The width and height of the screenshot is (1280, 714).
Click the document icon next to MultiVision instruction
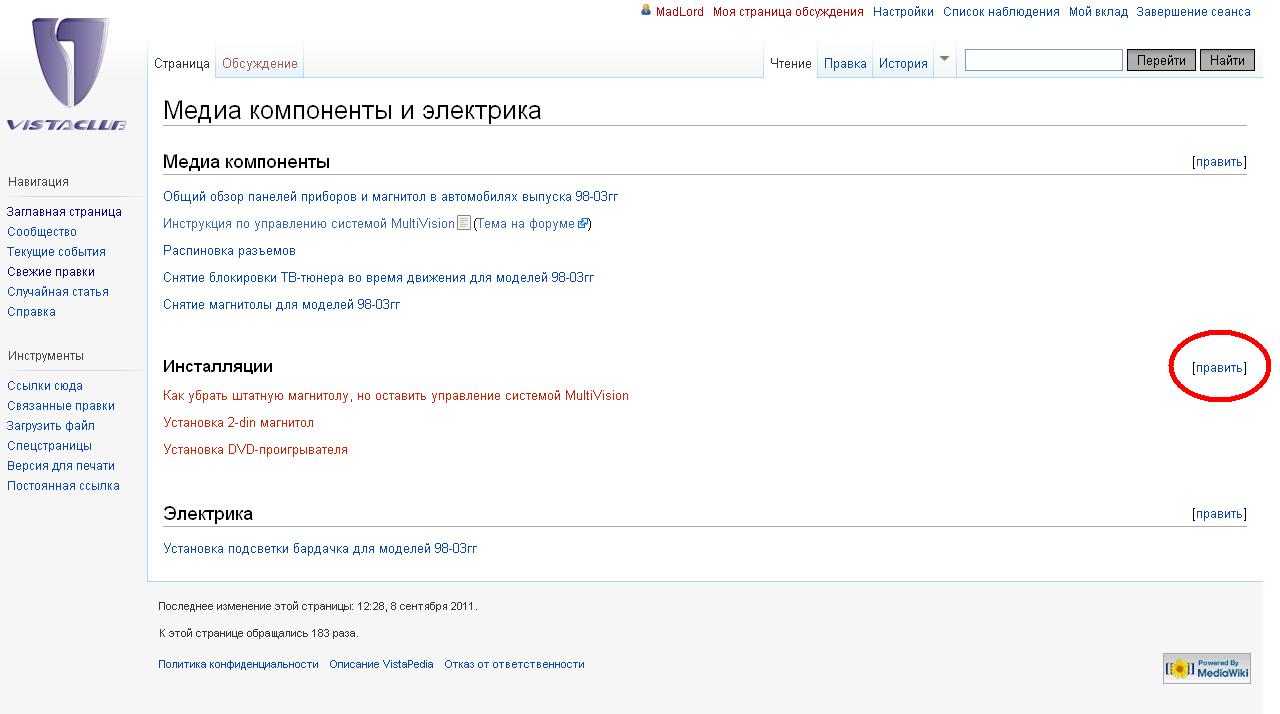463,223
